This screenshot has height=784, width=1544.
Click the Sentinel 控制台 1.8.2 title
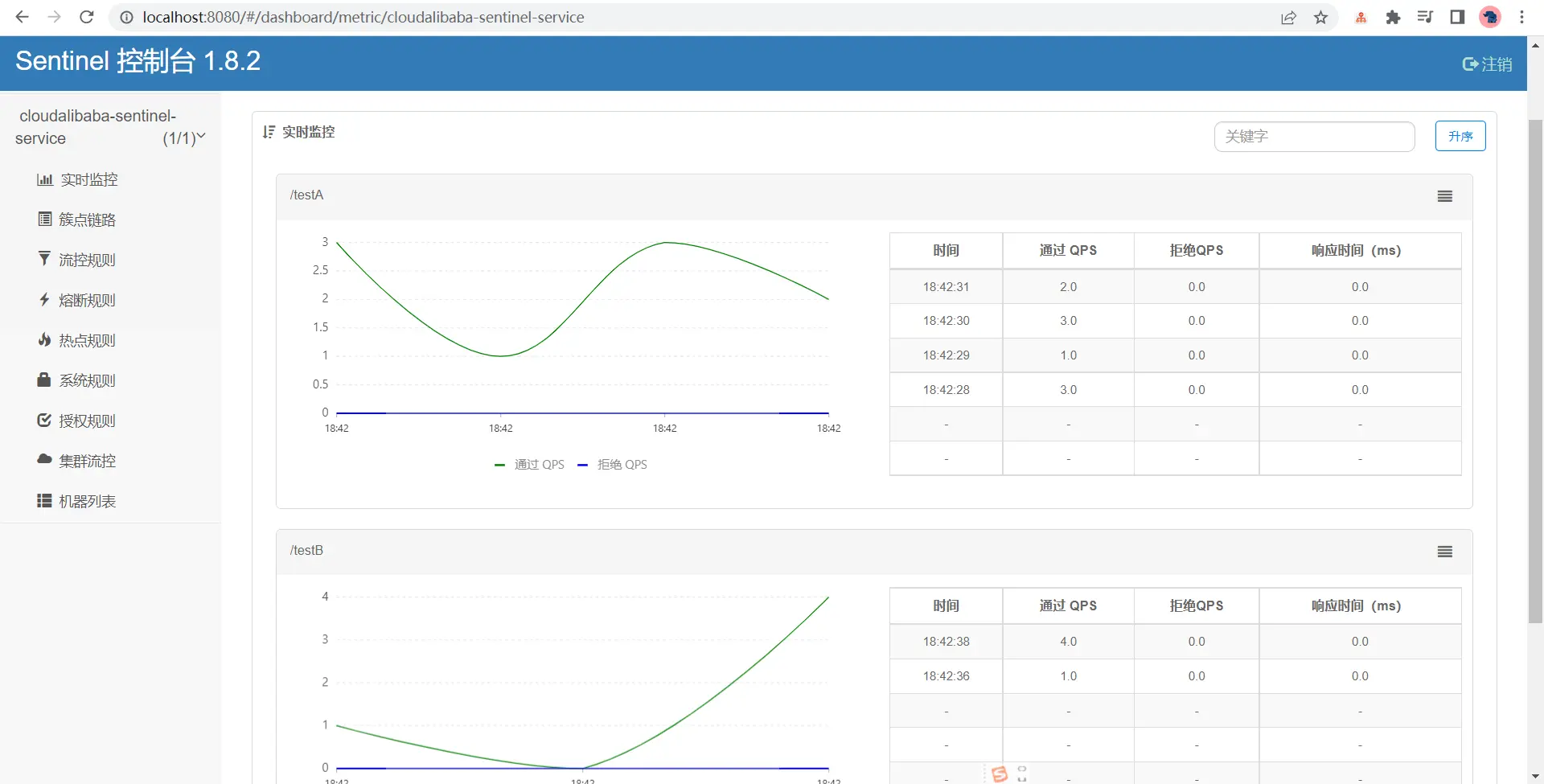pyautogui.click(x=138, y=61)
